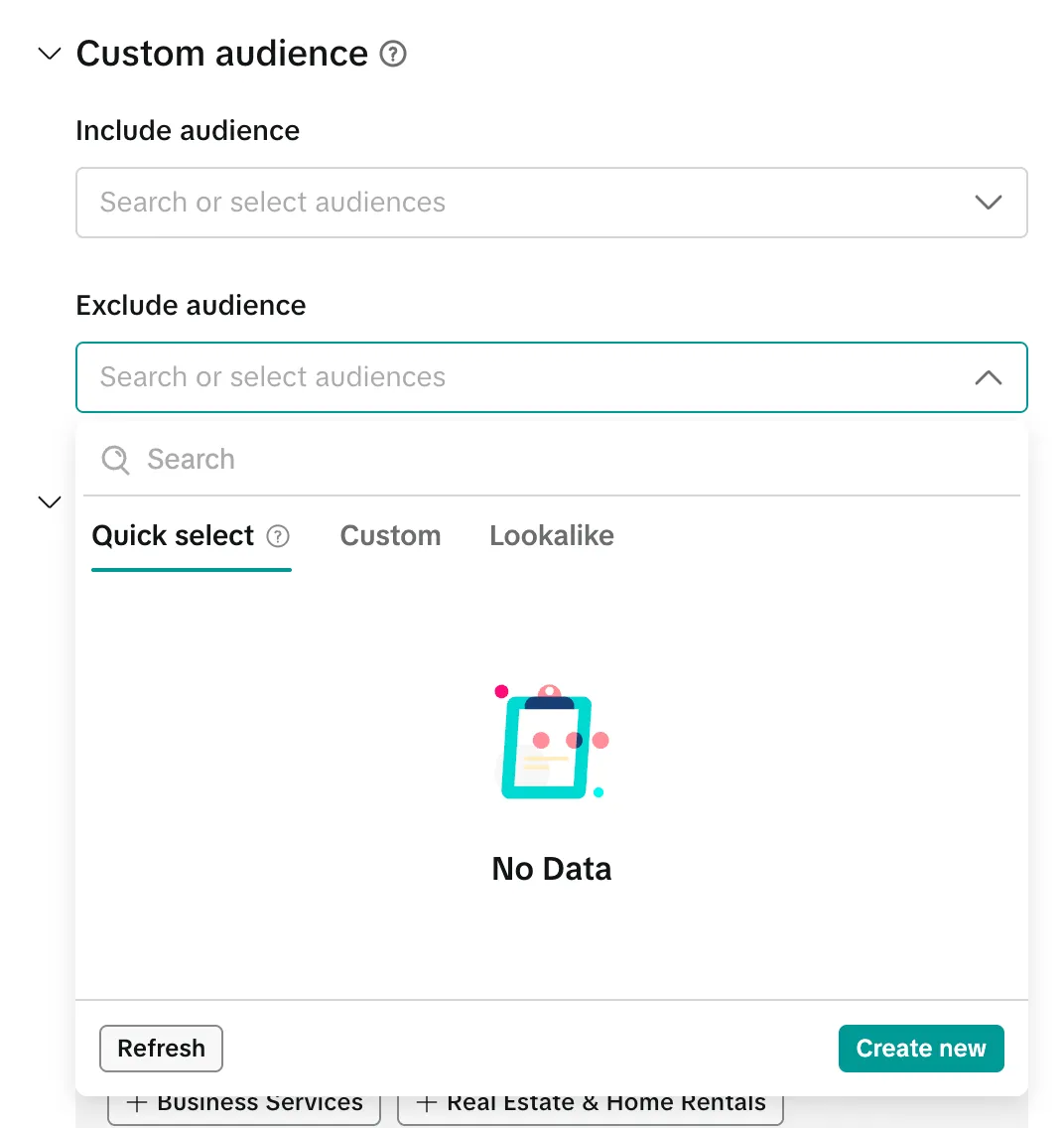Click the No Data clipboard illustration
Viewport: 1064px width, 1128px height.
[x=552, y=742]
